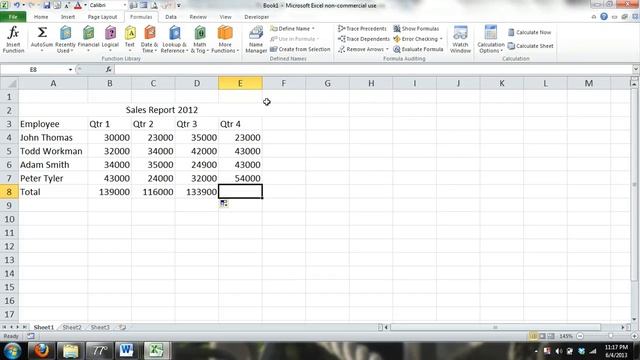Open the File tab
This screenshot has height=360, width=640.
coord(13,17)
